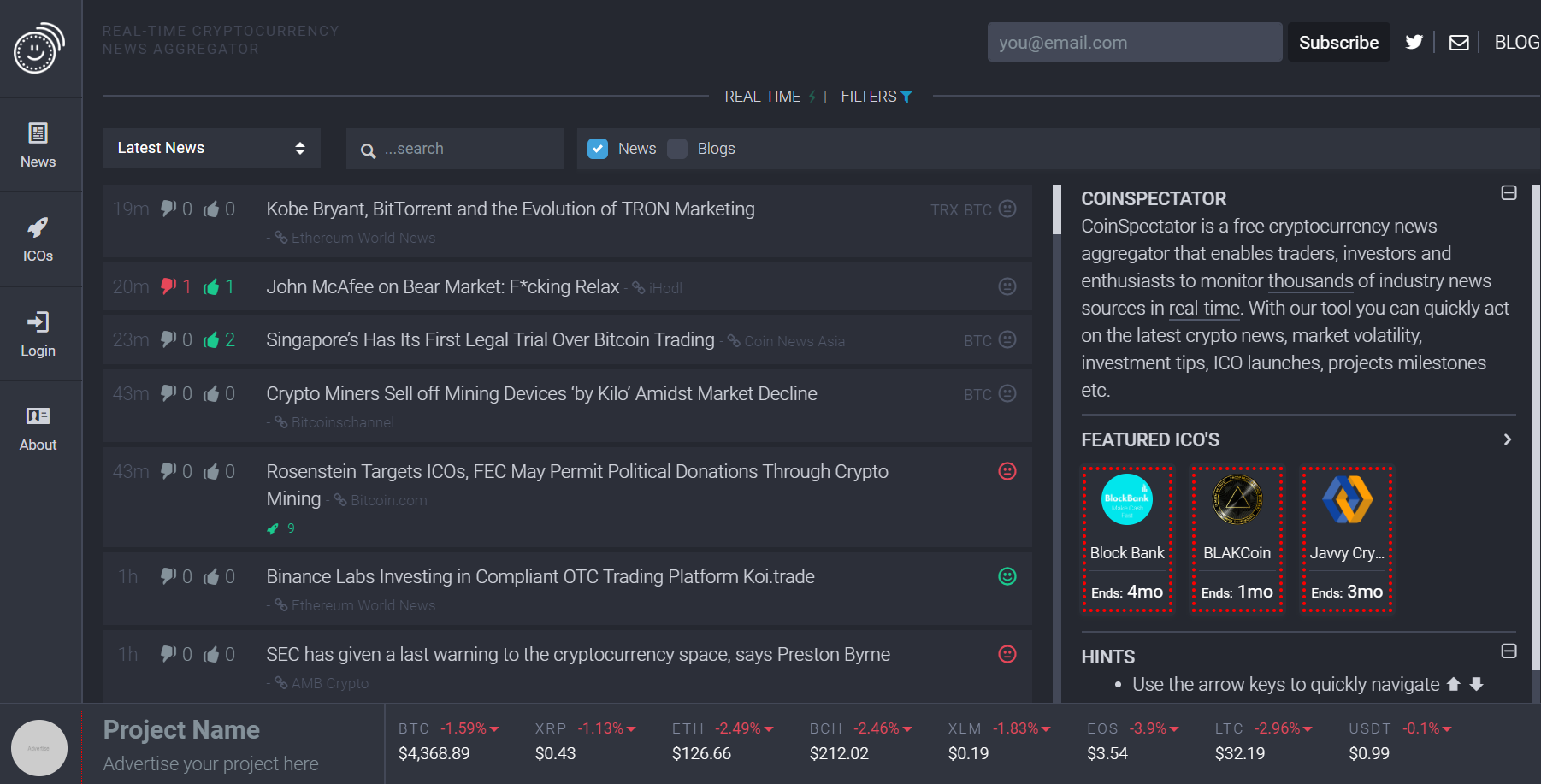Viewport: 1541px width, 784px height.
Task: Open the Block Bank ICO card
Action: pos(1127,539)
